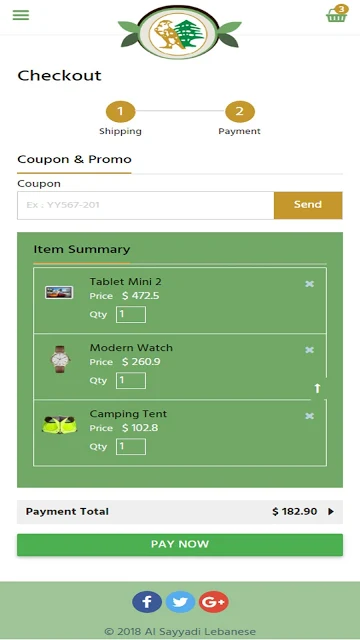
Task: Click the PAY NOW button
Action: tap(180, 544)
